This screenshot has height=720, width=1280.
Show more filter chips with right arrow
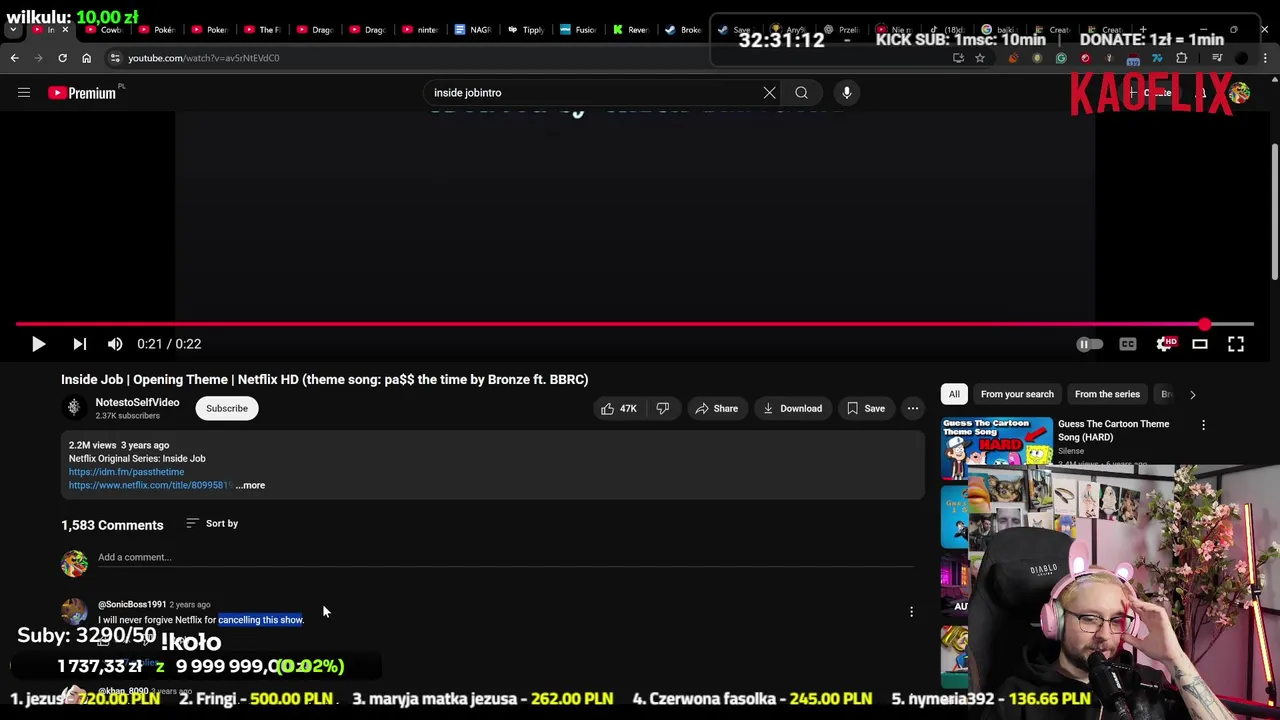(x=1192, y=394)
